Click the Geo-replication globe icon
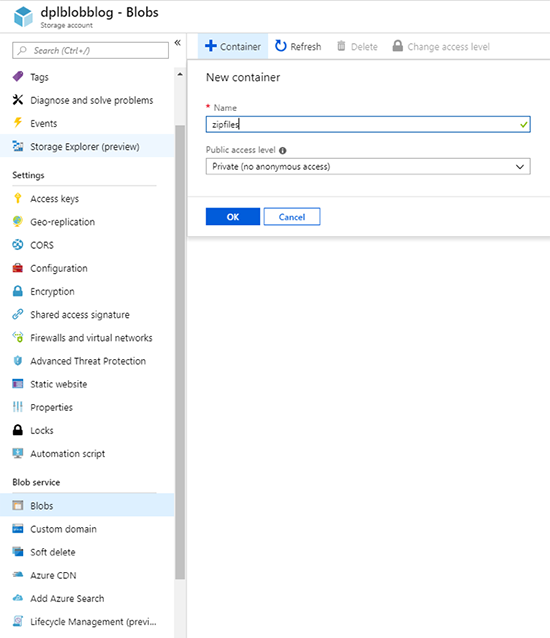Screen dimensions: 550x638 tap(18, 221)
